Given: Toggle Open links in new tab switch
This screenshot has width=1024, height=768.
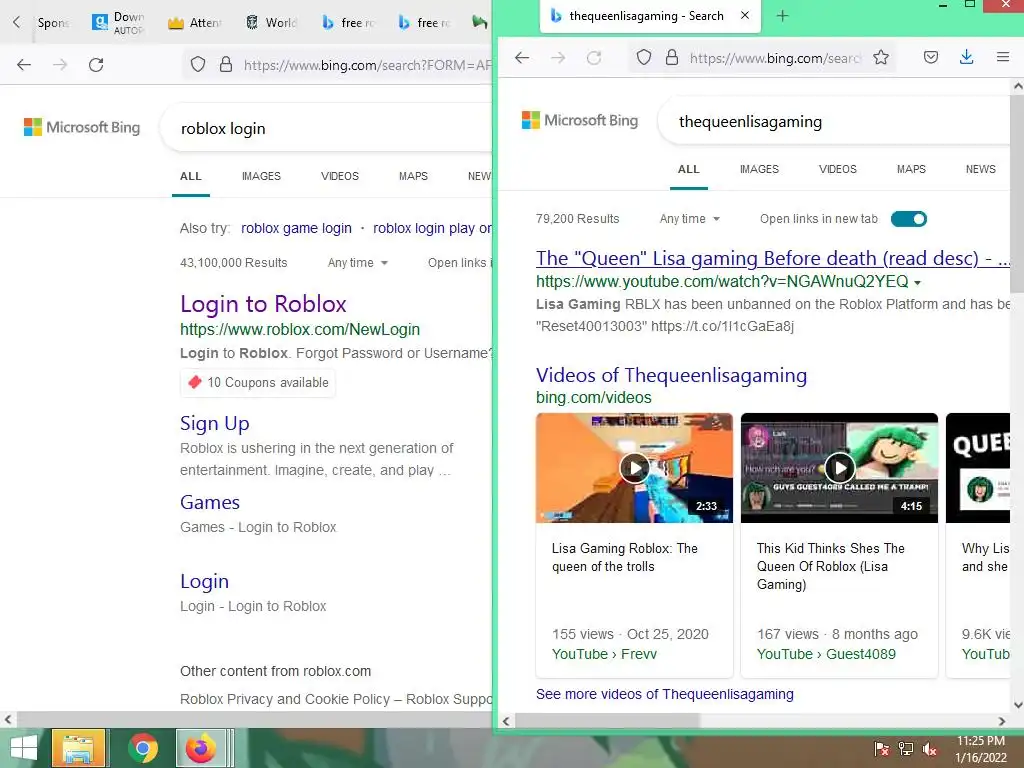Looking at the screenshot, I should 908,219.
